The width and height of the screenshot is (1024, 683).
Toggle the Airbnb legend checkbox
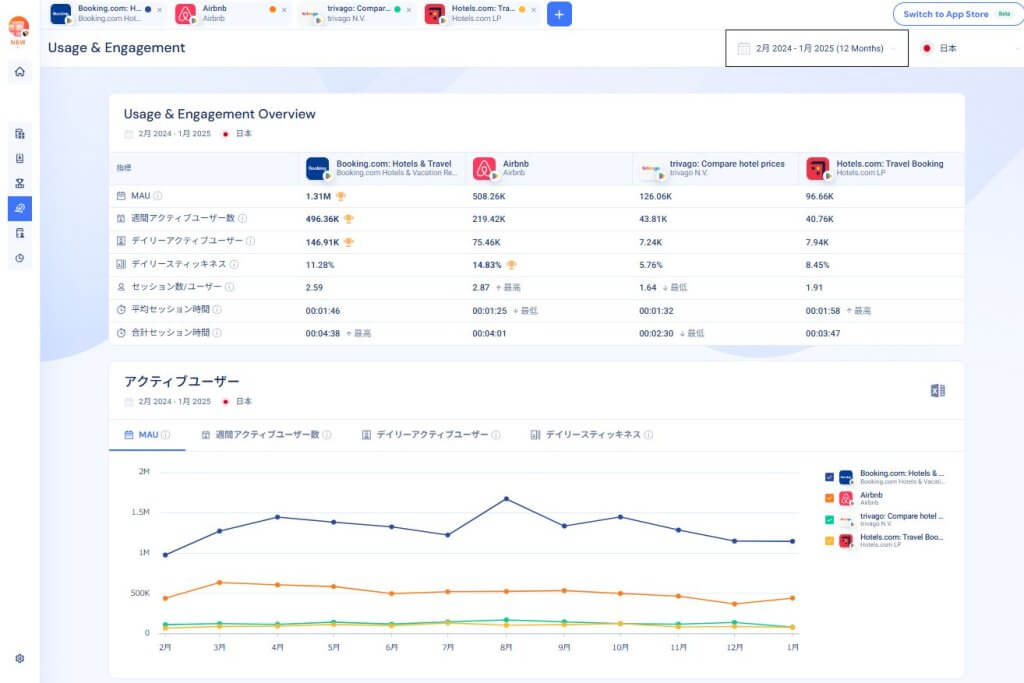tap(829, 498)
